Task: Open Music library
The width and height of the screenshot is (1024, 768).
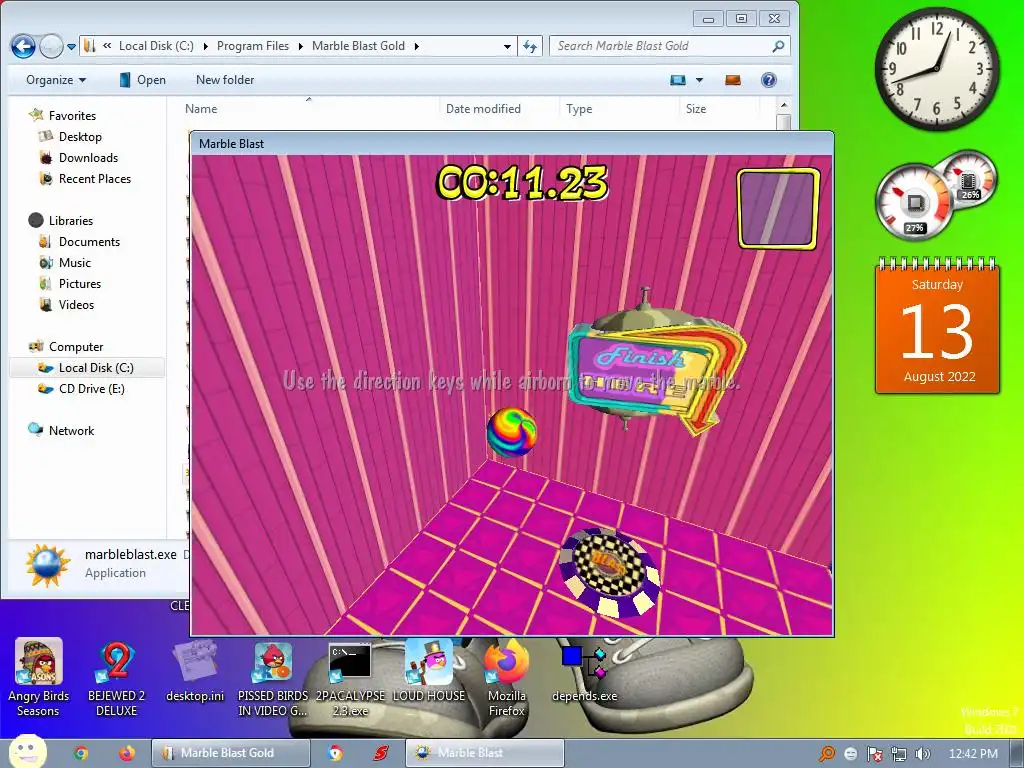Action: (74, 262)
